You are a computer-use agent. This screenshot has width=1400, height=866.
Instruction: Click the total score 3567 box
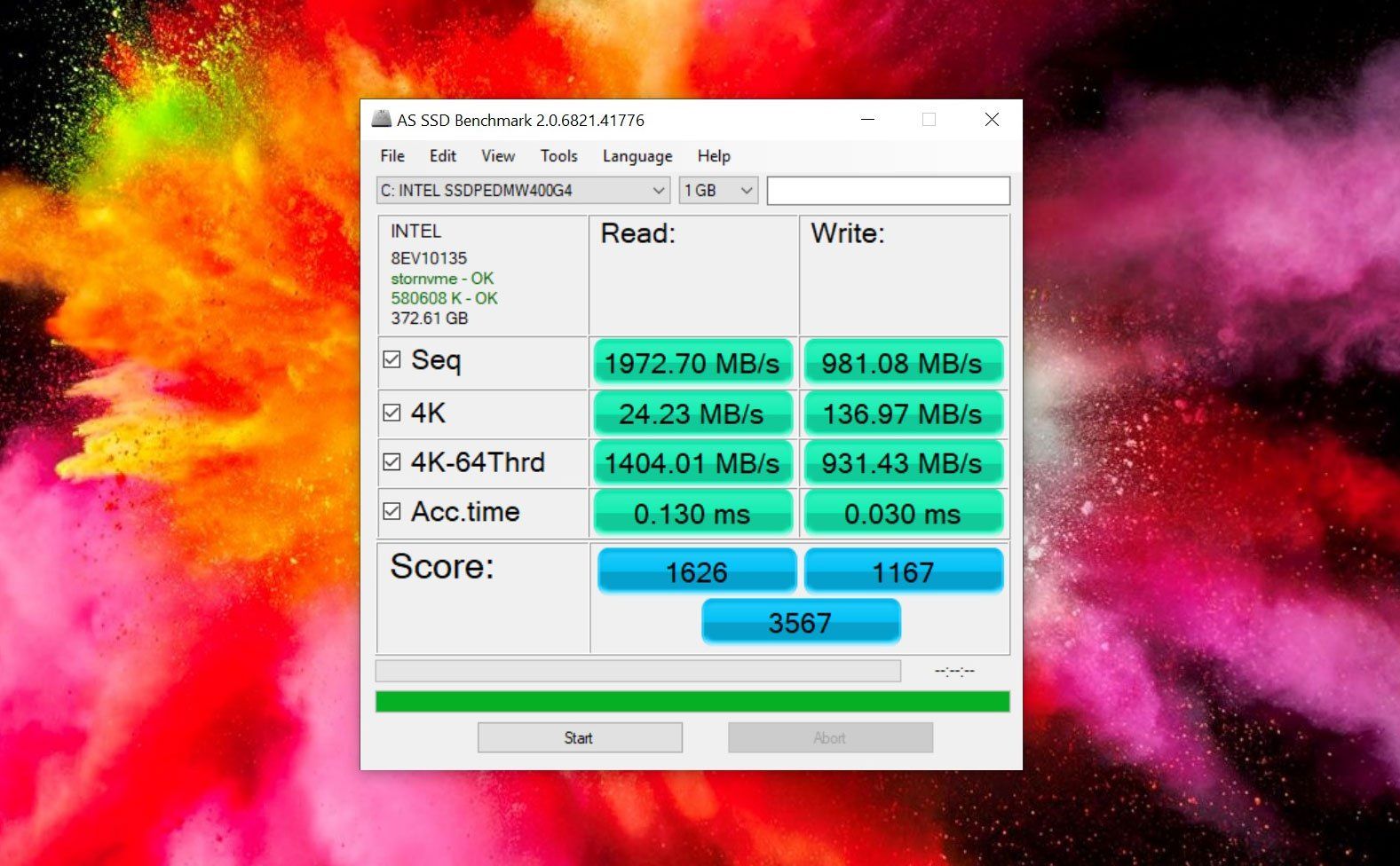(x=801, y=622)
